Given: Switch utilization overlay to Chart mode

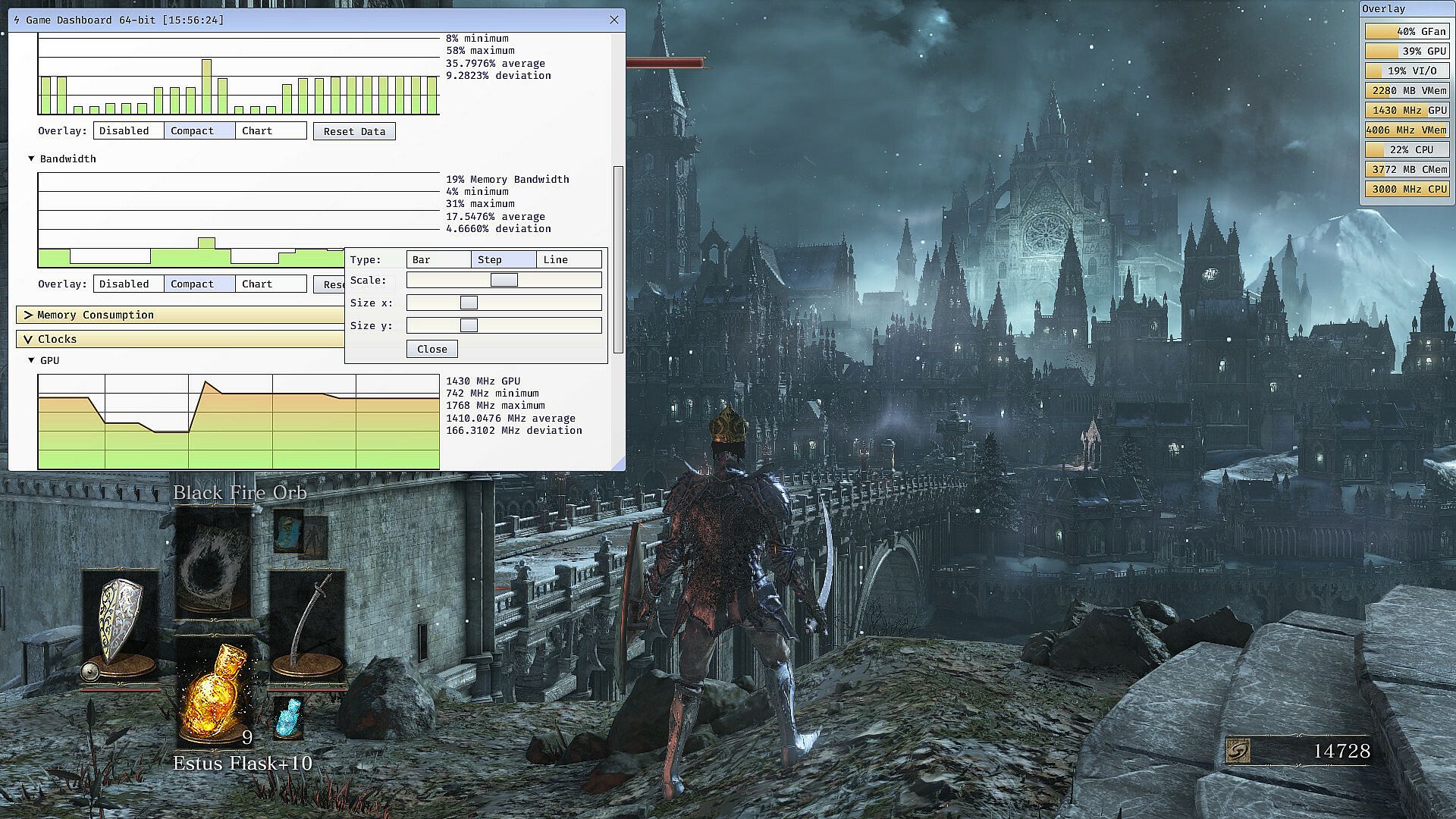Looking at the screenshot, I should tap(271, 130).
